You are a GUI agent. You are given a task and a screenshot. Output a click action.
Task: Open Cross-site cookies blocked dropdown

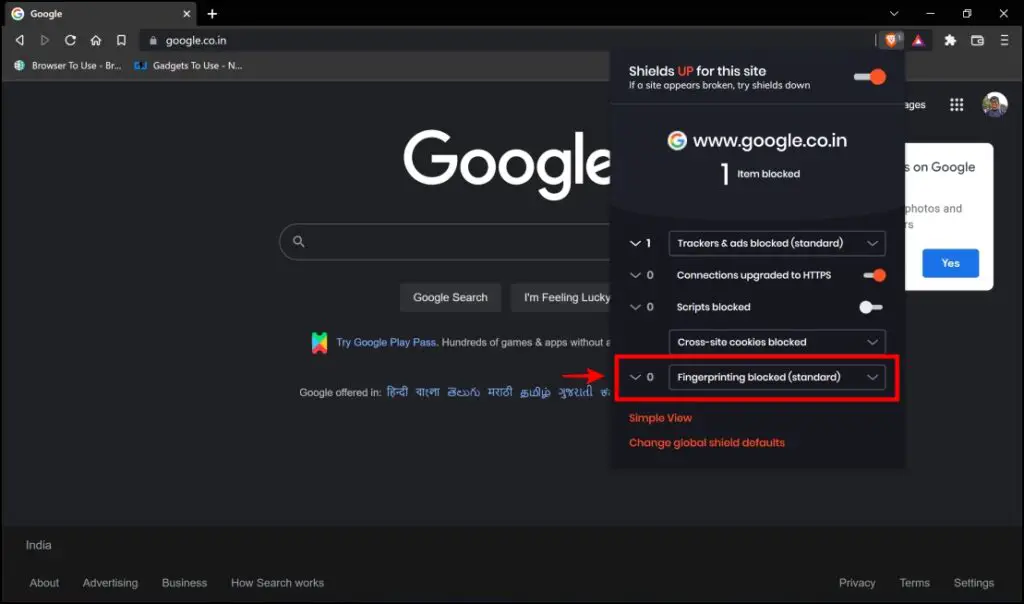click(x=776, y=342)
